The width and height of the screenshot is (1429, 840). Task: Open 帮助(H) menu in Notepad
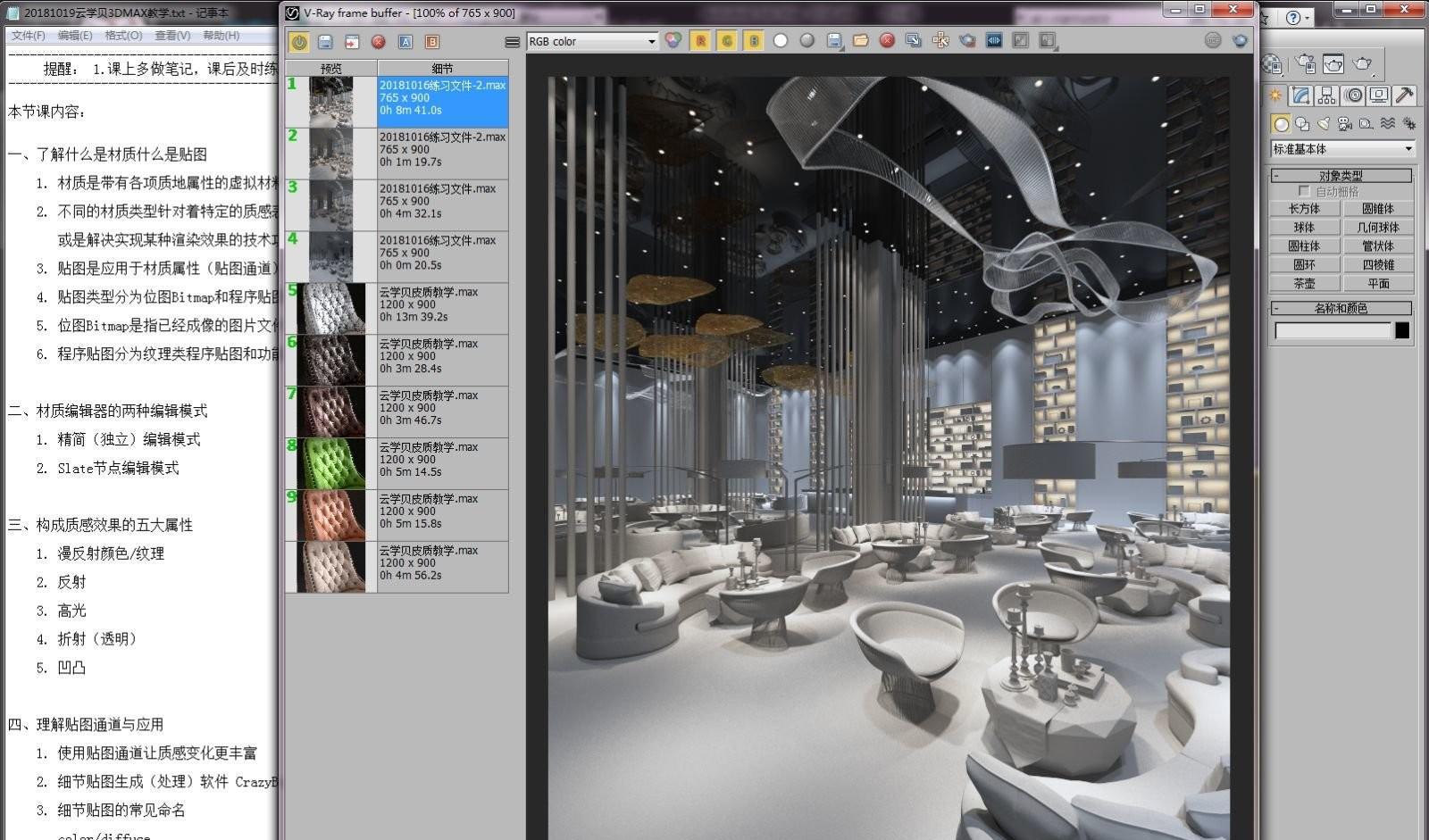[221, 36]
